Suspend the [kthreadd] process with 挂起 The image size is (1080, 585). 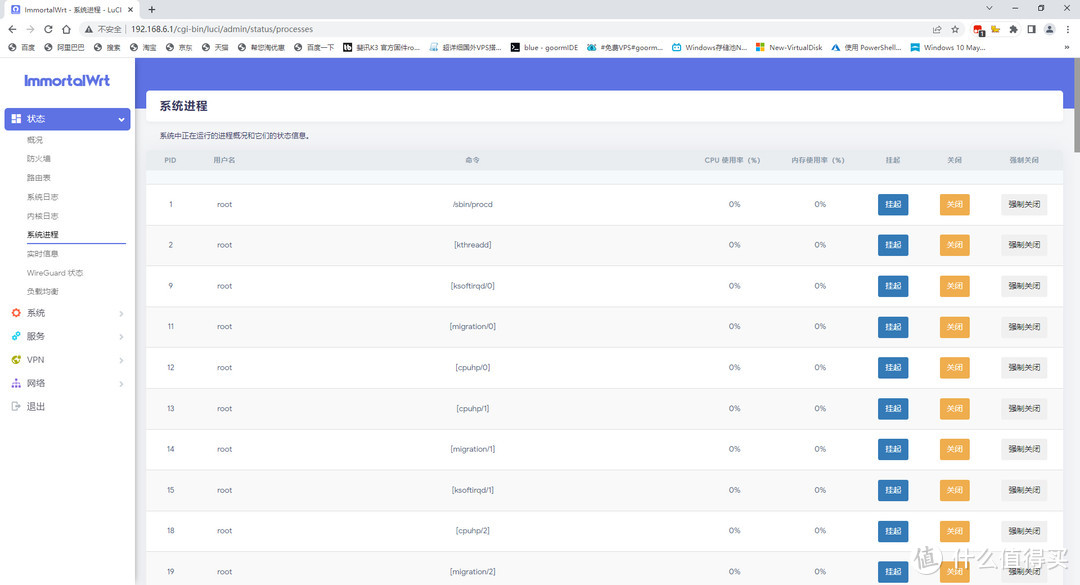pyautogui.click(x=893, y=245)
